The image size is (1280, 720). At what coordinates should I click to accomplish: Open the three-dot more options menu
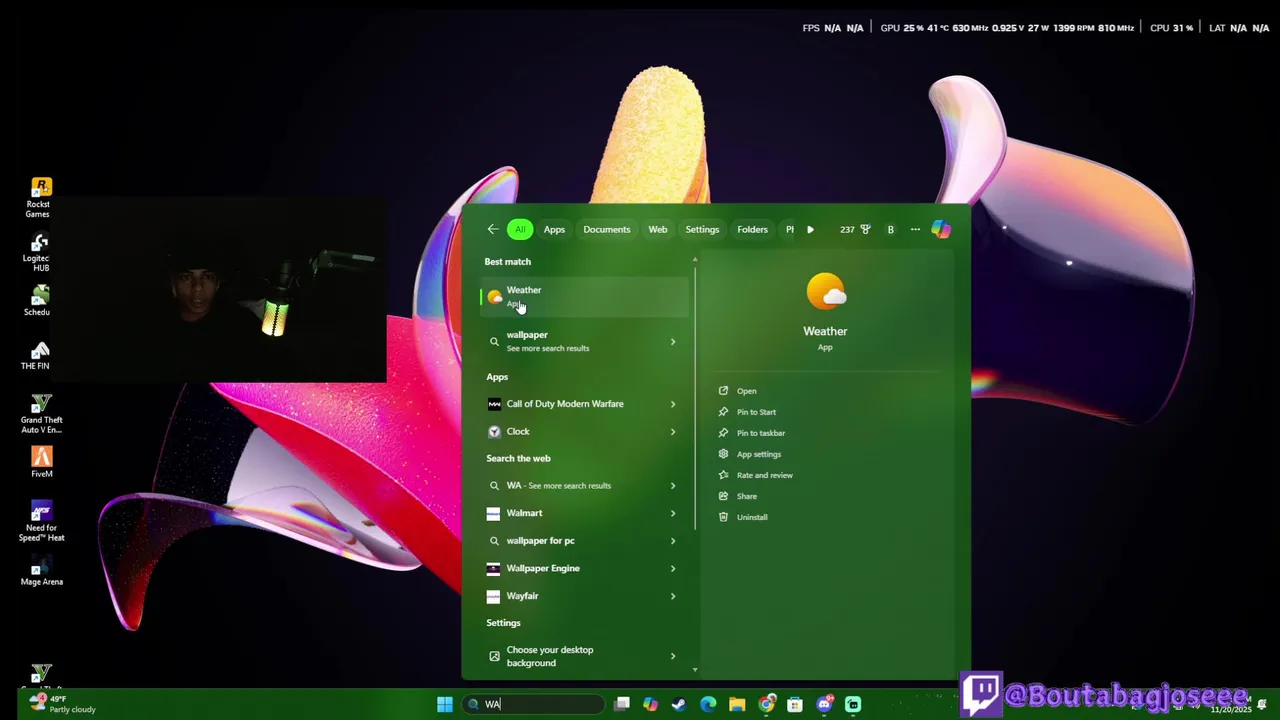click(x=915, y=230)
